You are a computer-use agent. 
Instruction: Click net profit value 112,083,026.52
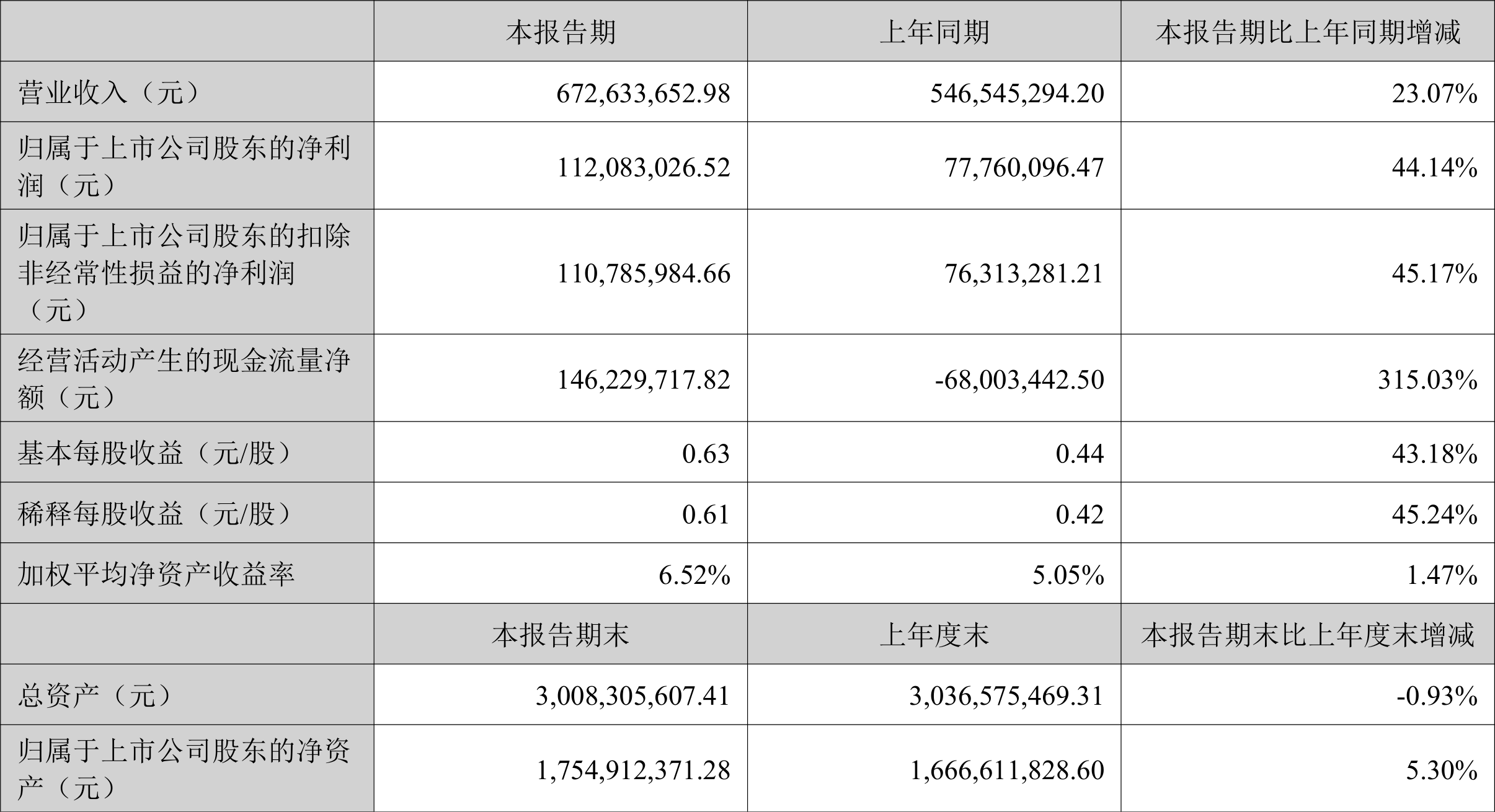(x=644, y=167)
